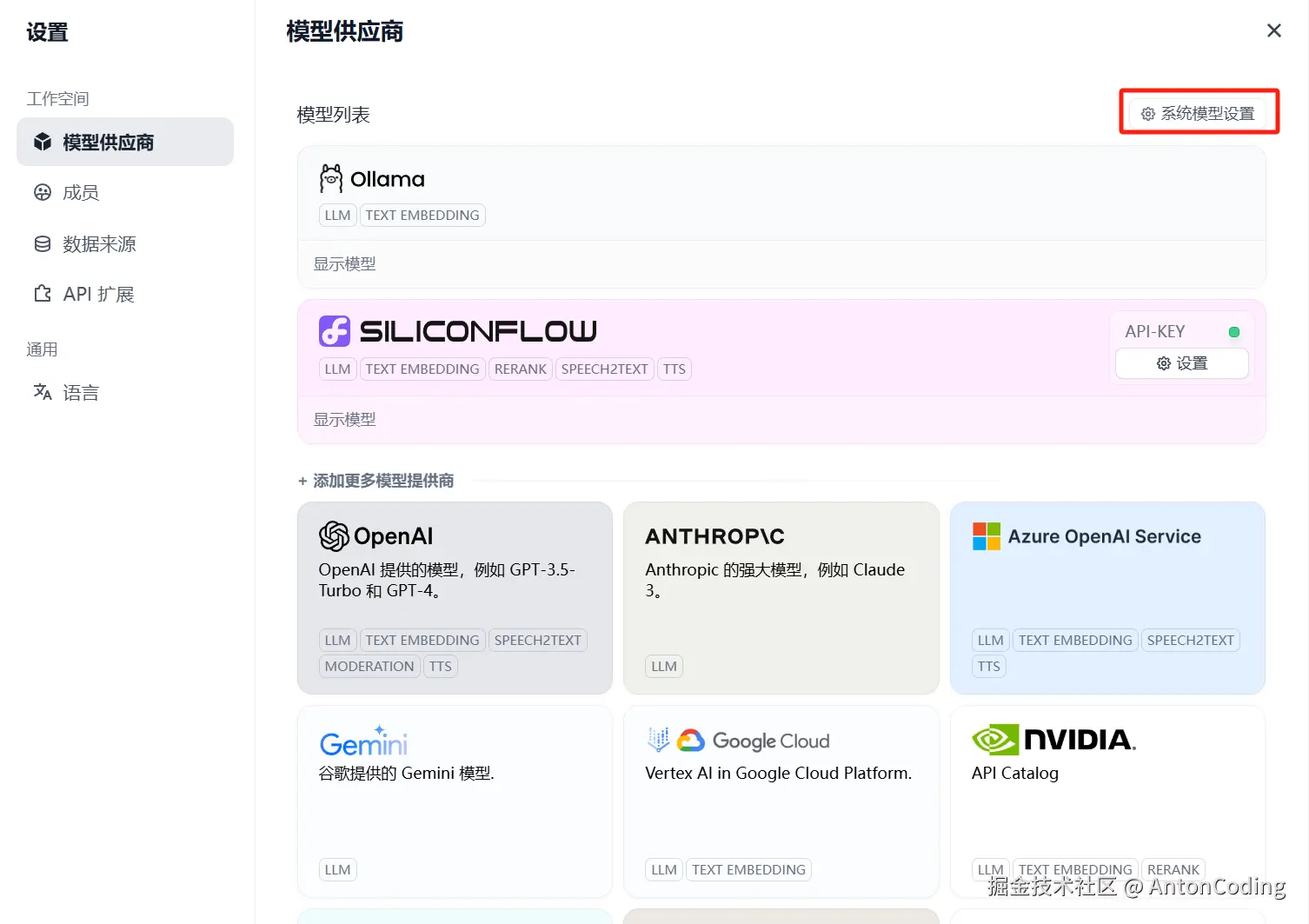Select the Anthropic provider card
Viewport: 1309px width, 924px height.
[x=781, y=598]
